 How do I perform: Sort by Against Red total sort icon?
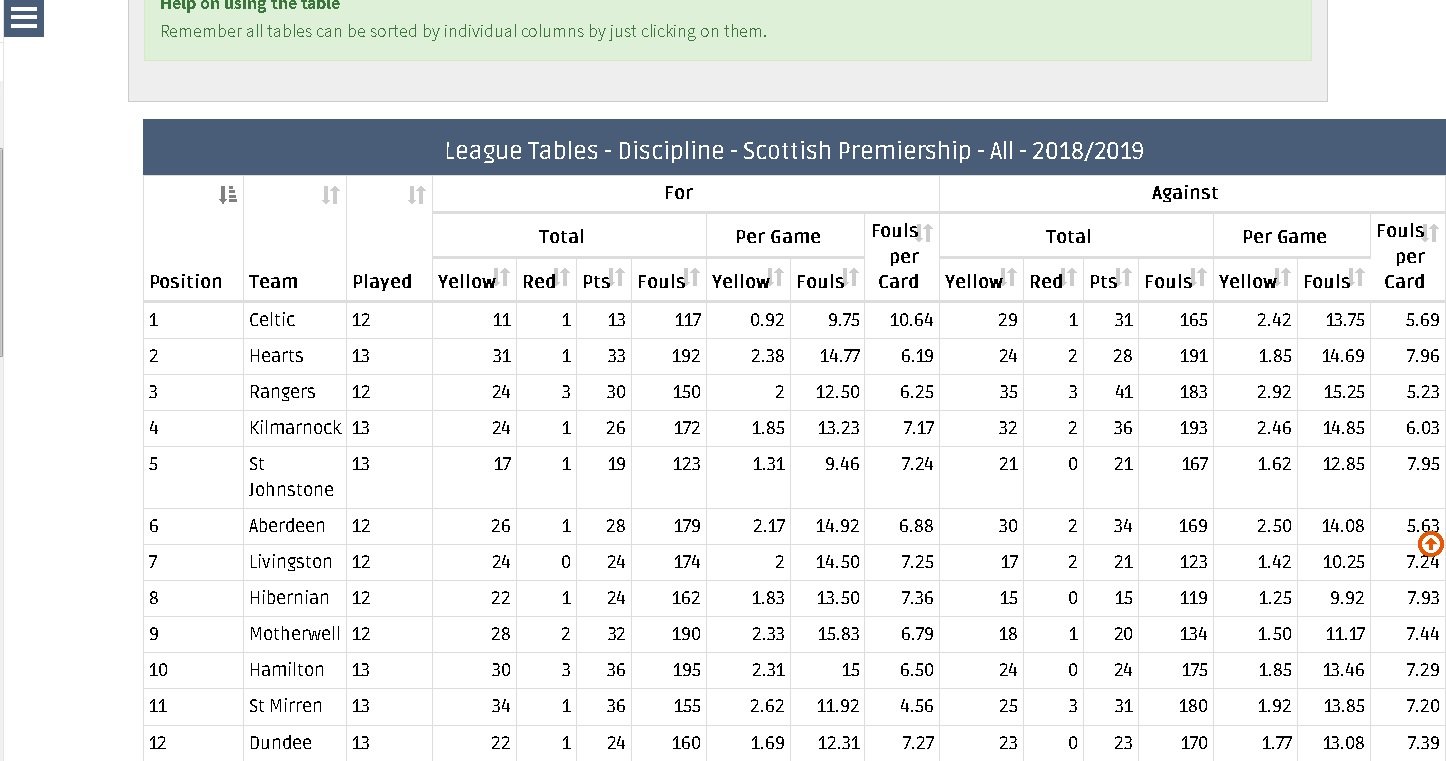click(1070, 275)
